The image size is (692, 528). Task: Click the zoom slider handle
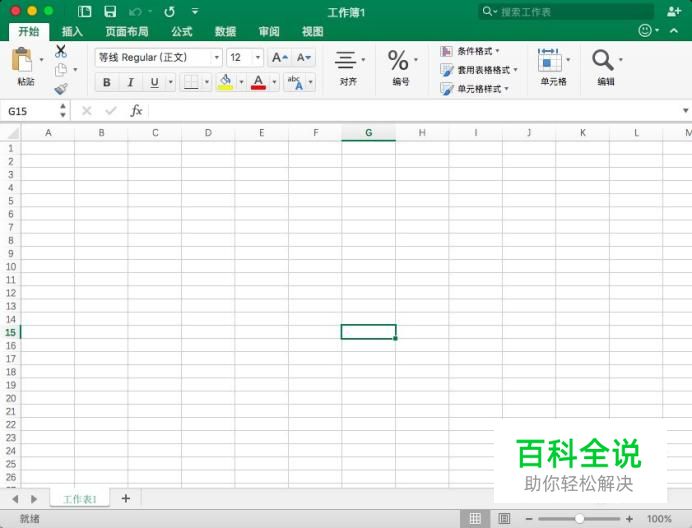579,519
